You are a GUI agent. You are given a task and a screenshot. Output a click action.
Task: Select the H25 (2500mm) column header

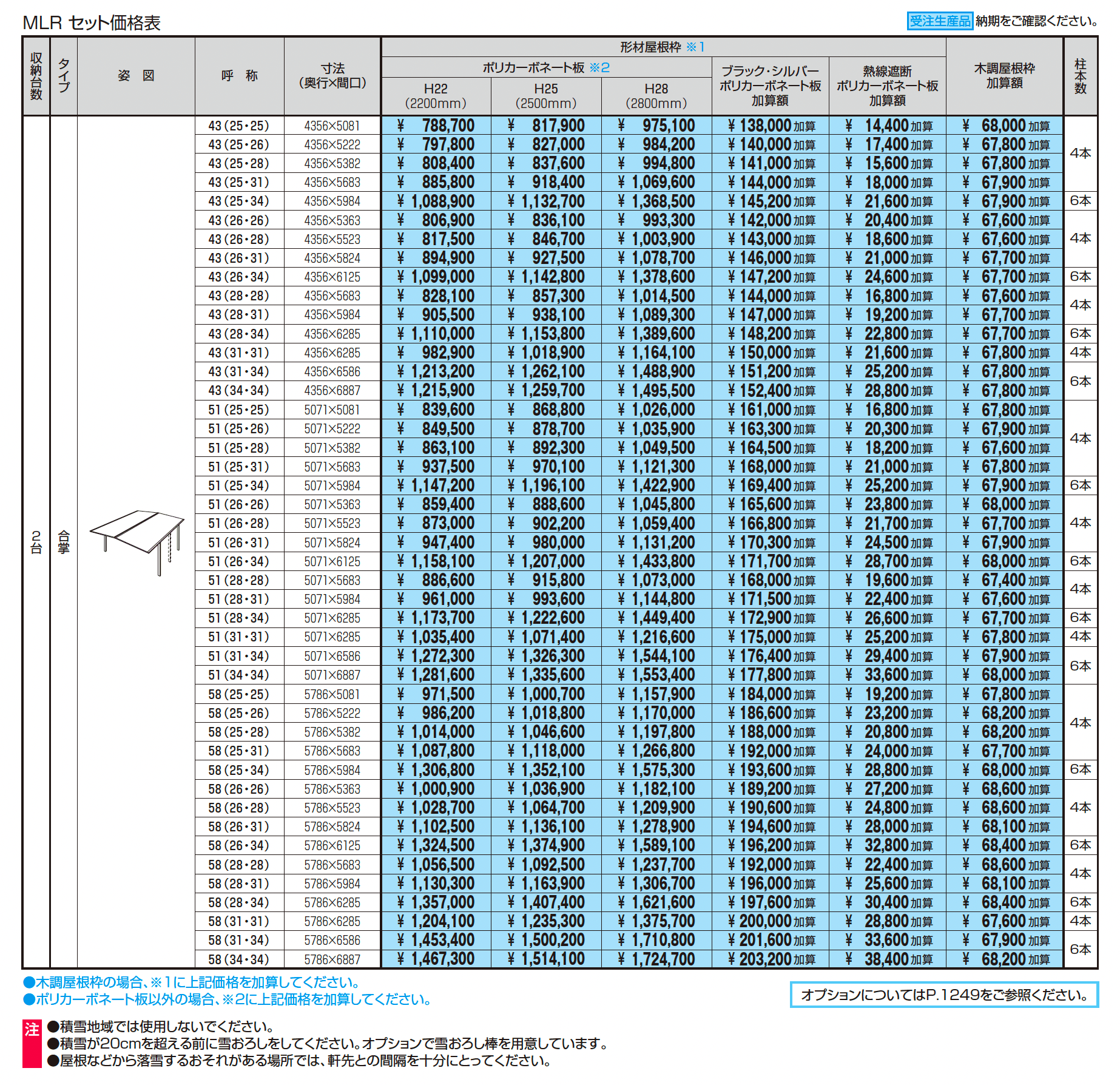pos(546,96)
